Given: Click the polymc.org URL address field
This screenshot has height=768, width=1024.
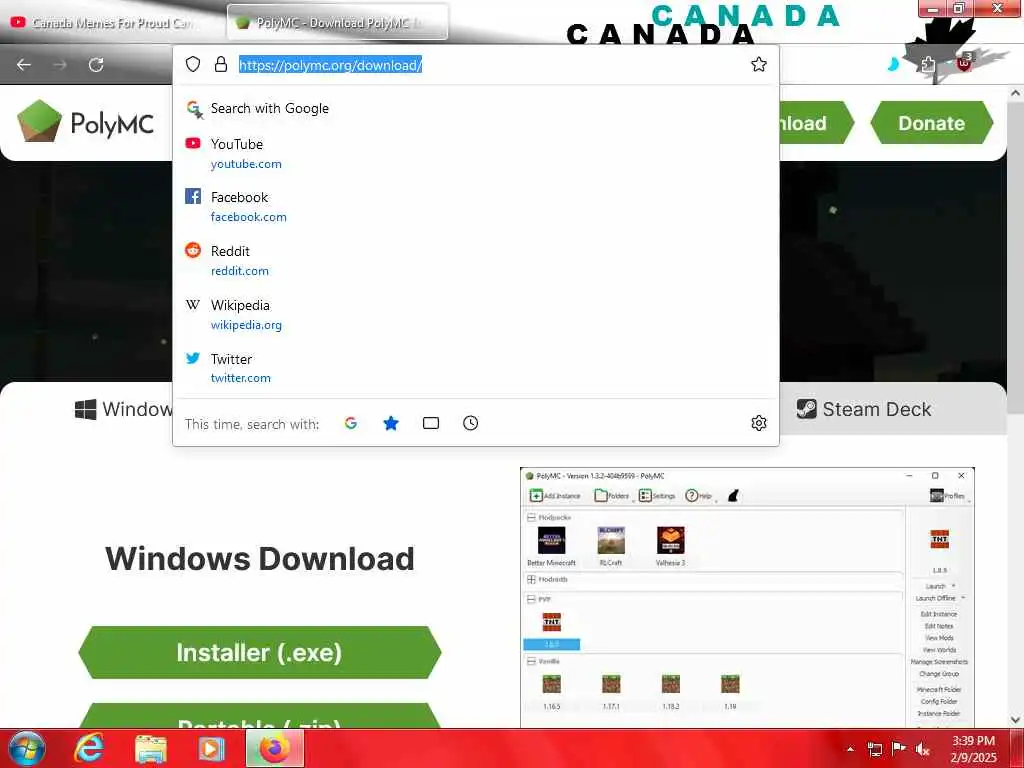Looking at the screenshot, I should coord(330,65).
